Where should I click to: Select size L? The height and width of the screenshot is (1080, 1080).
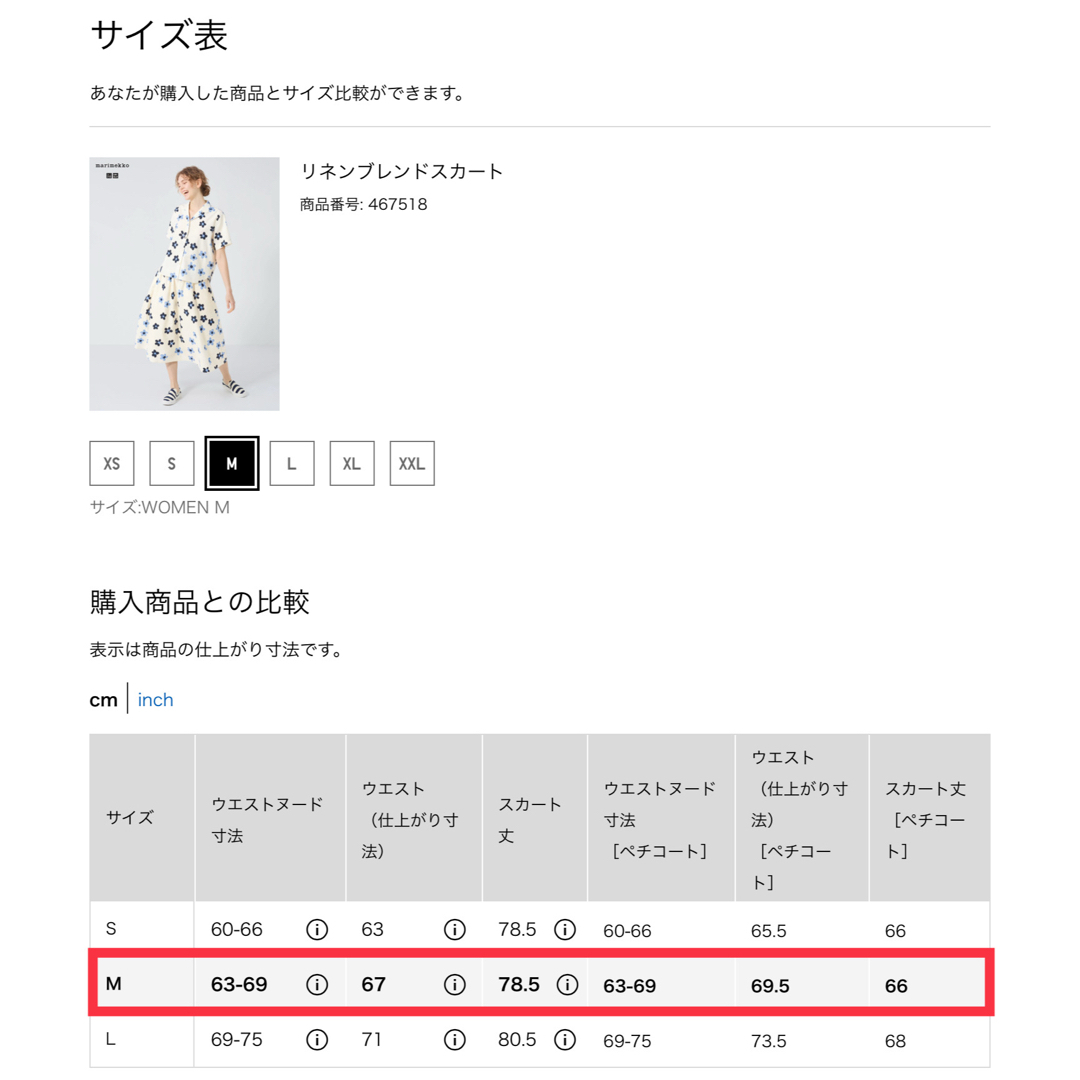click(292, 464)
